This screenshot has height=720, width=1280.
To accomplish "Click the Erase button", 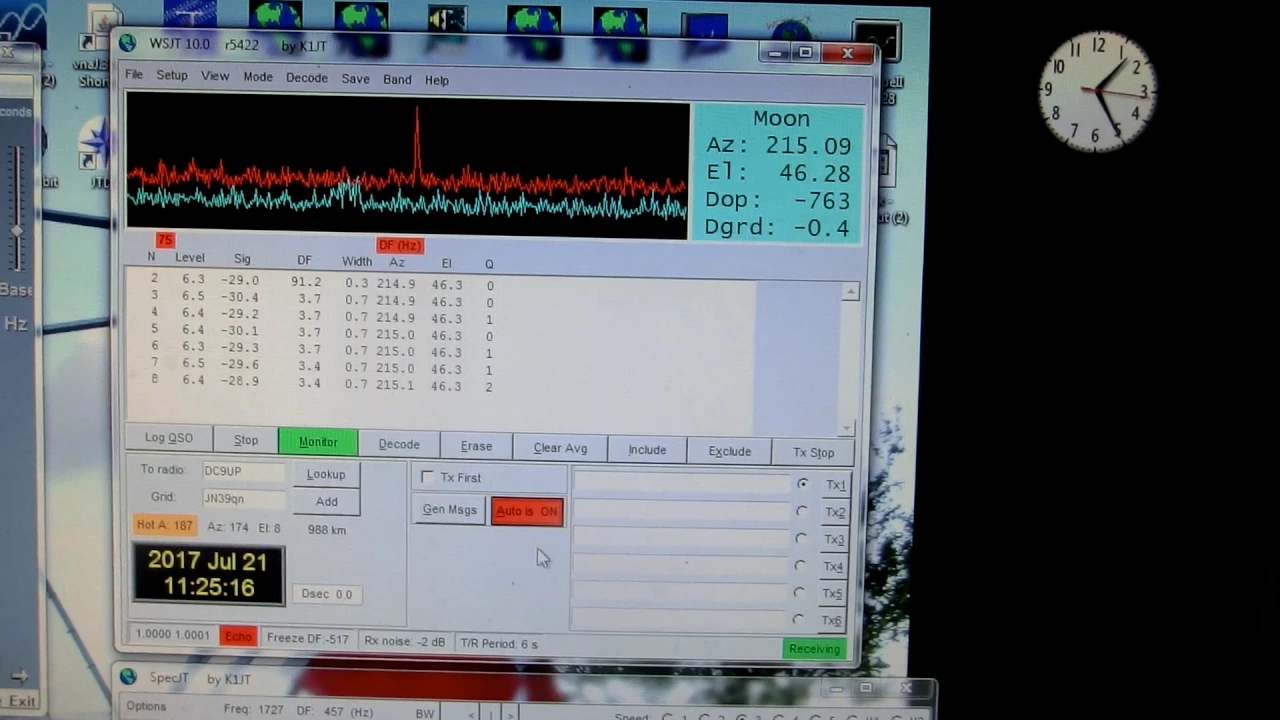I will click(x=476, y=446).
